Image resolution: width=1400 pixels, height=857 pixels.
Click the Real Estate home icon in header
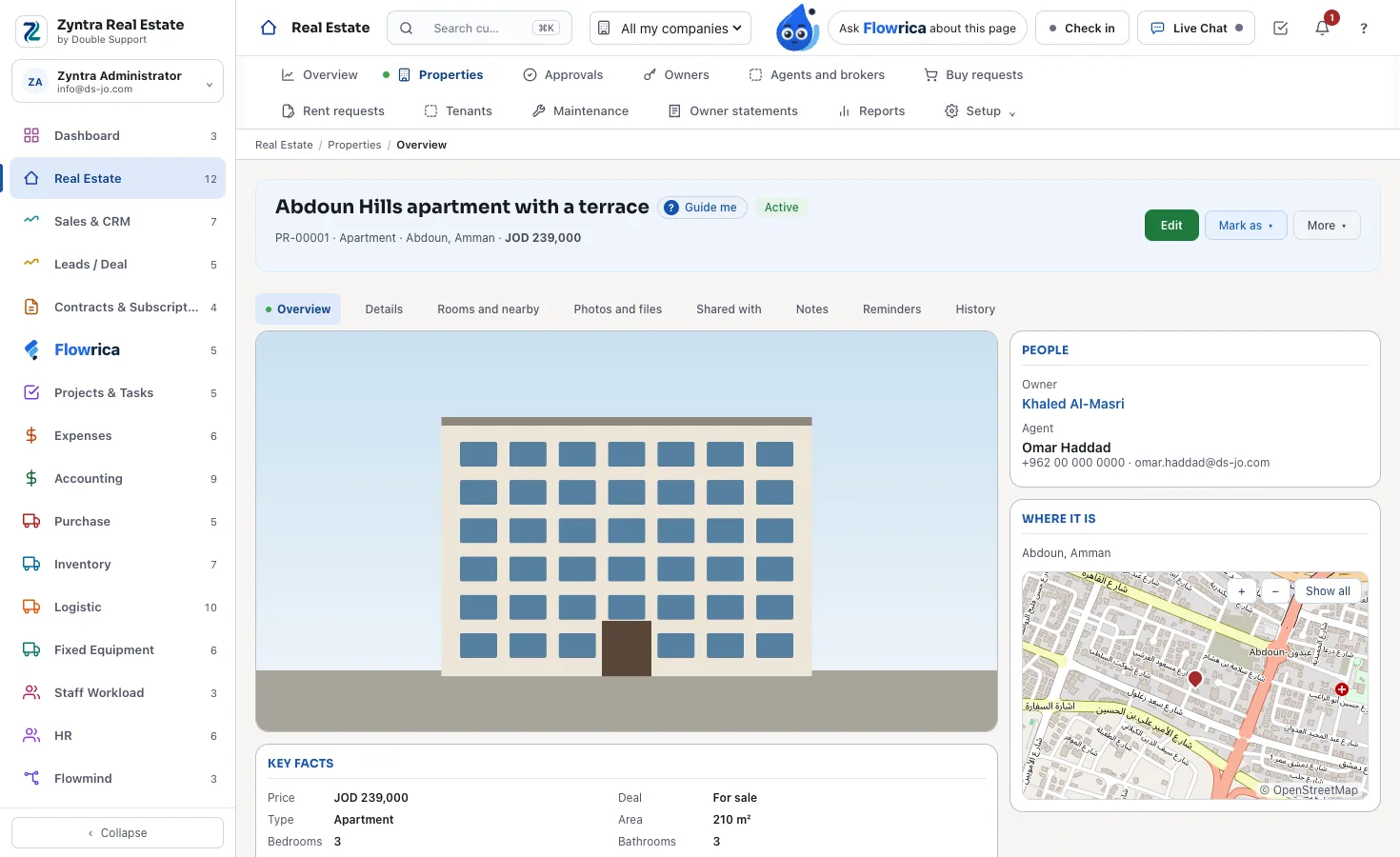tap(269, 28)
